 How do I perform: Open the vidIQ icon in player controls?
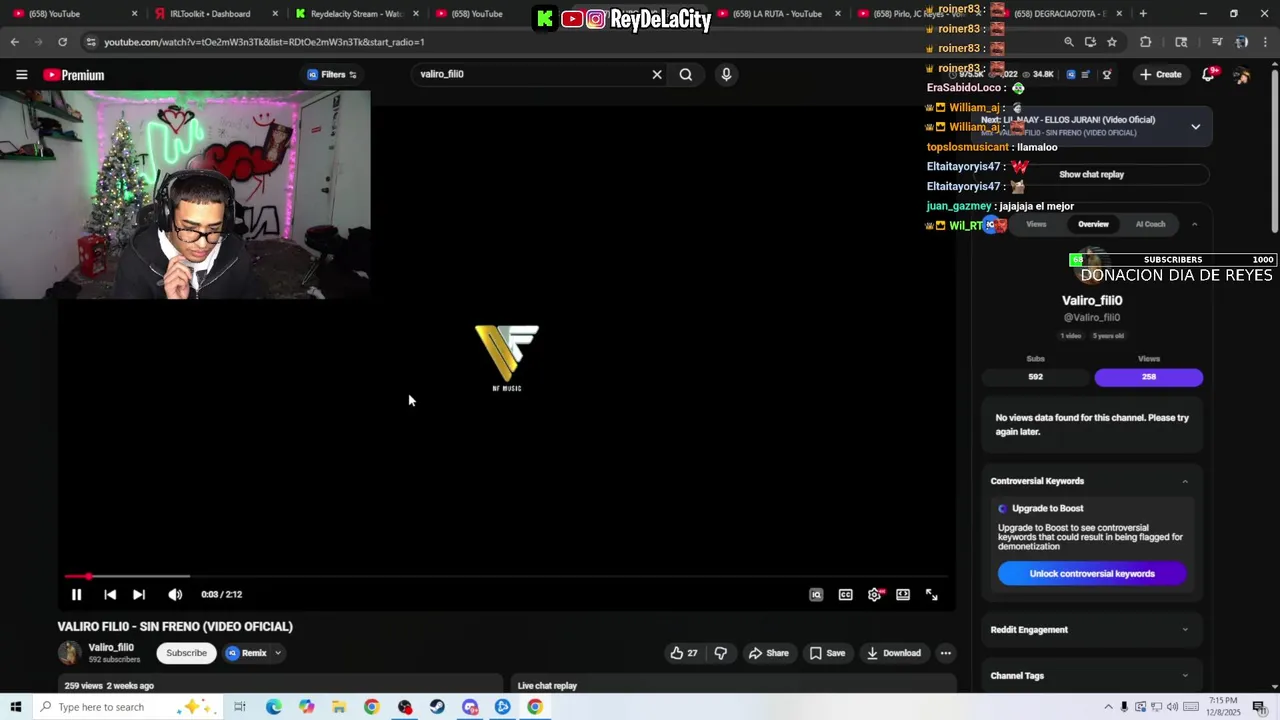[816, 594]
